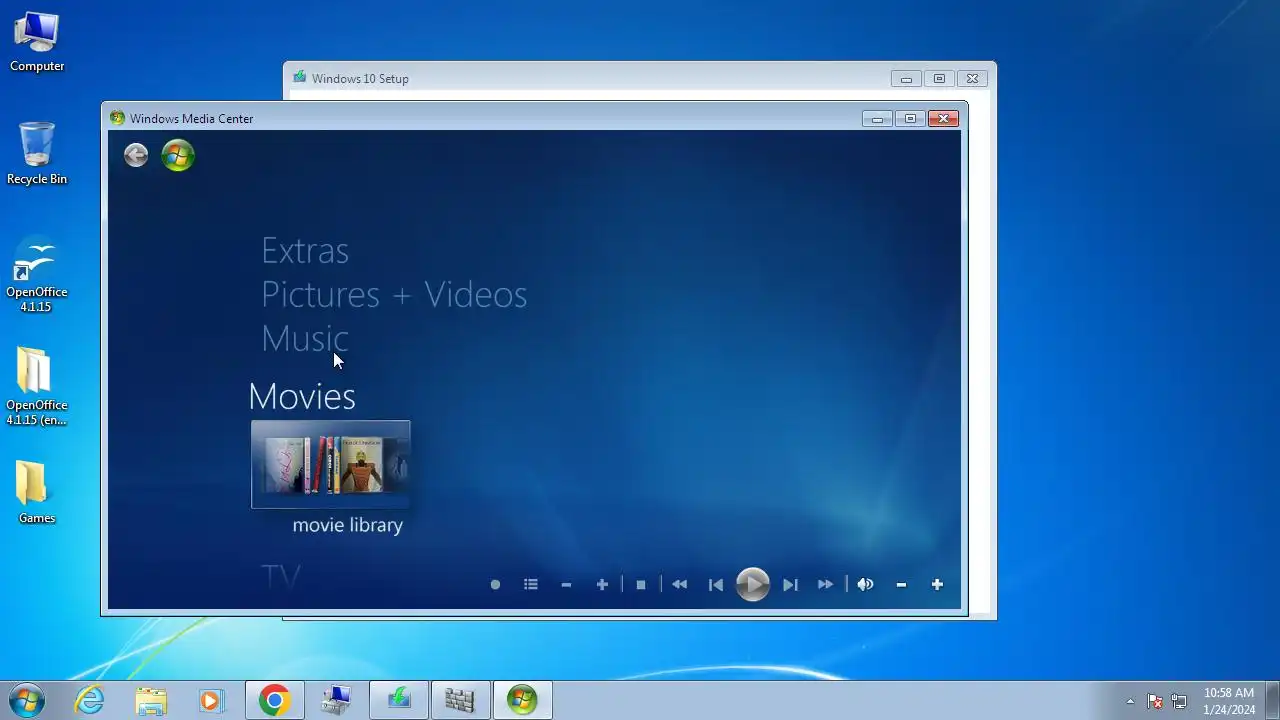
Task: Launch Internet Explorer from taskbar
Action: point(90,700)
